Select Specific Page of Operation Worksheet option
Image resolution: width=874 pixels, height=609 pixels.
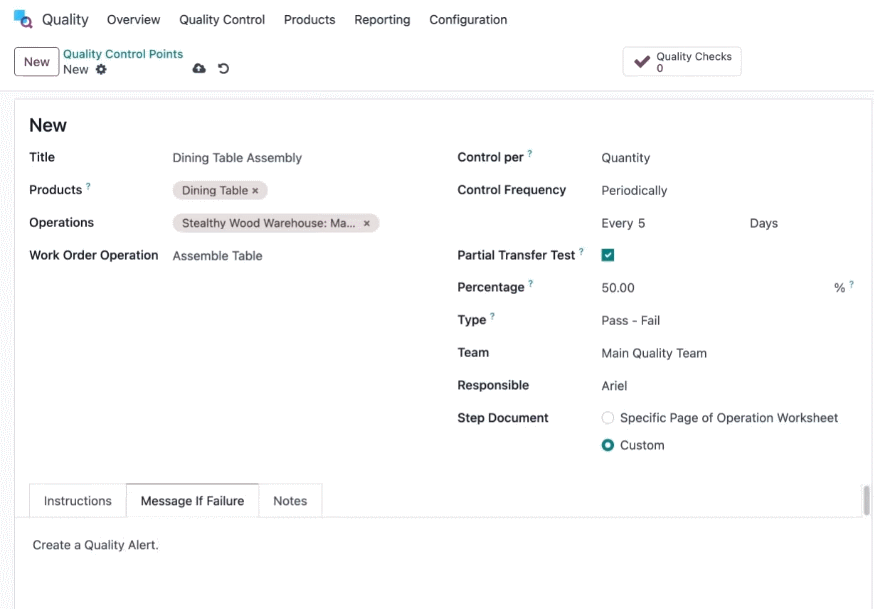608,418
